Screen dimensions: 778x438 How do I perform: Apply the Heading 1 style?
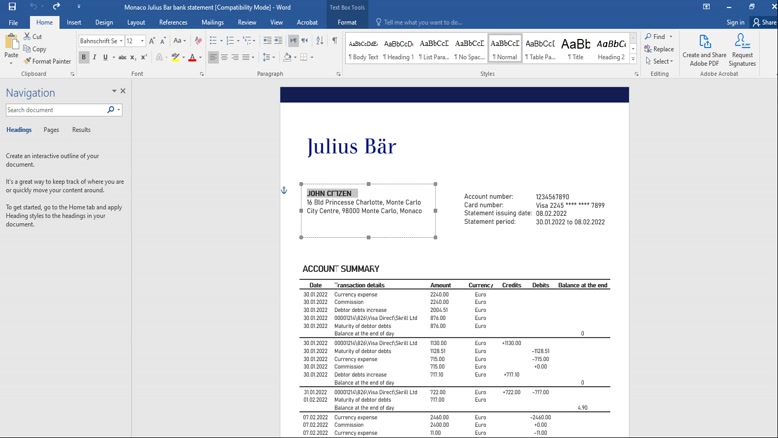[398, 49]
